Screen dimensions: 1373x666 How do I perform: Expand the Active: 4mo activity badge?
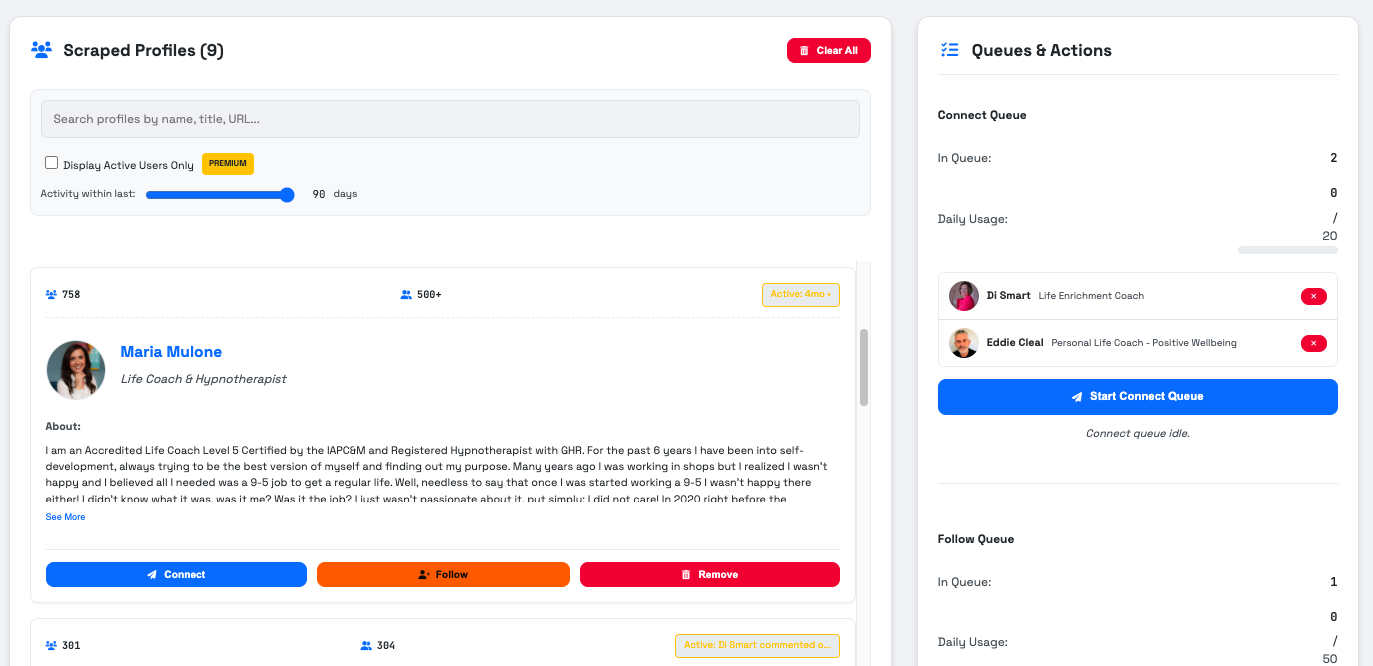click(800, 294)
